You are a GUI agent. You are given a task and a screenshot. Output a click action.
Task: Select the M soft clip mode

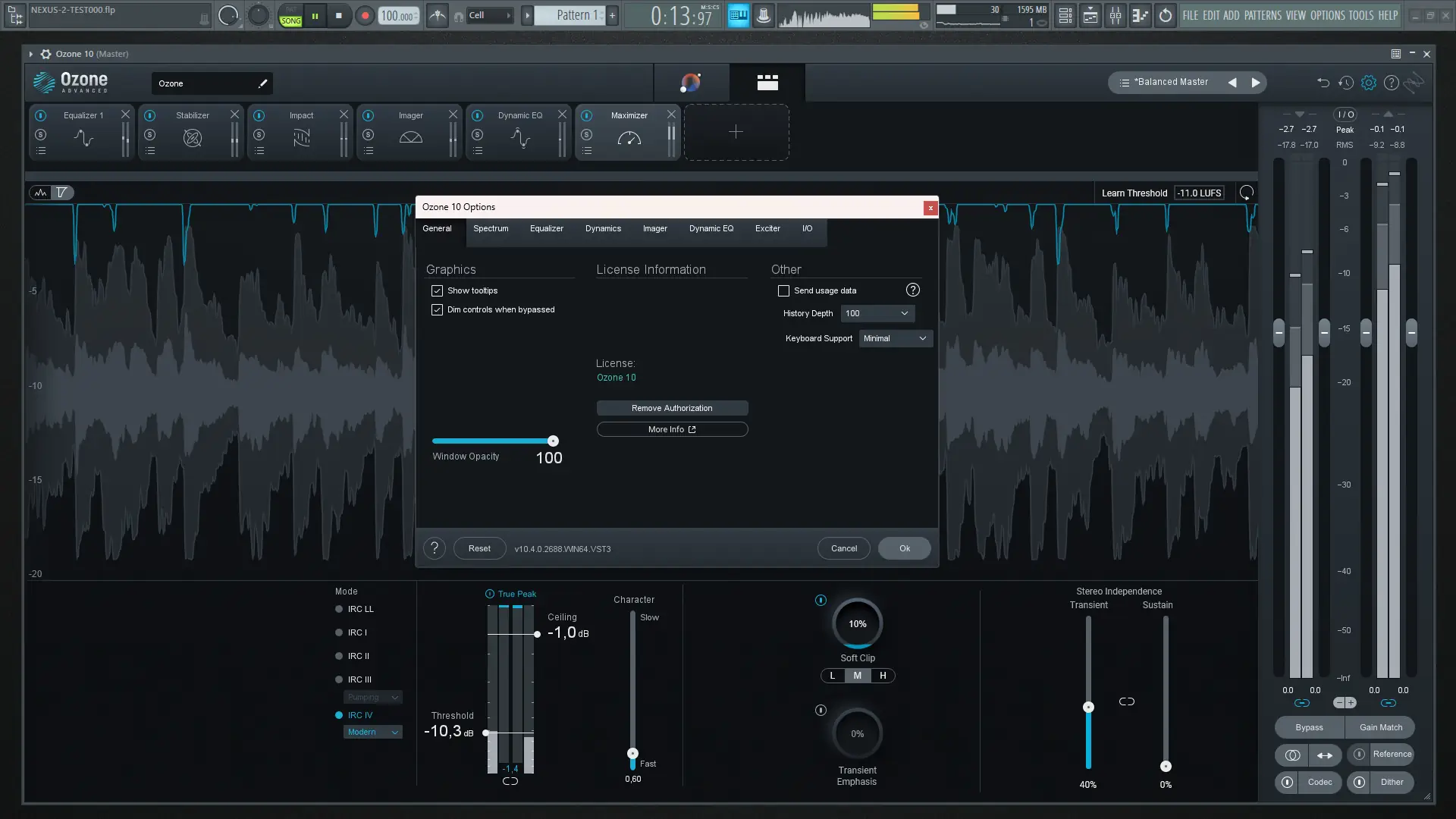857,675
